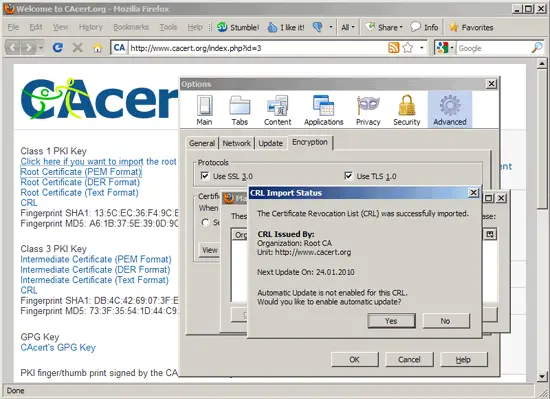This screenshot has width=550, height=399.
Task: Open the View menu
Action: click(60, 27)
